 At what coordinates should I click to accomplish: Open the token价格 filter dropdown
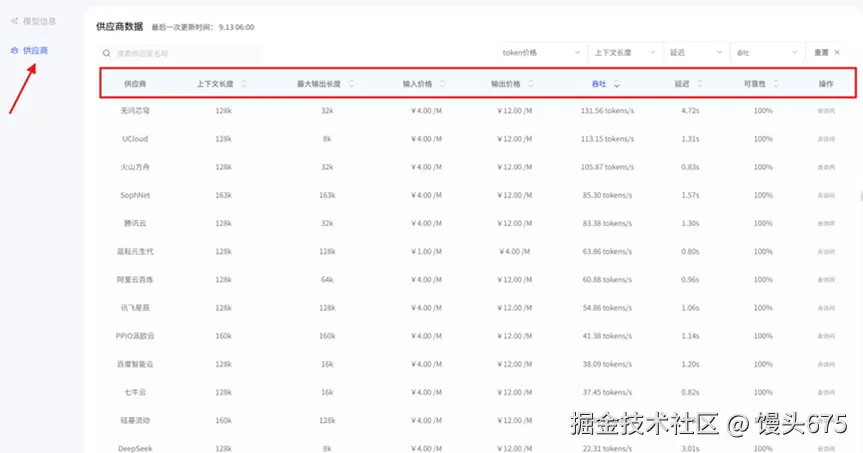541,53
